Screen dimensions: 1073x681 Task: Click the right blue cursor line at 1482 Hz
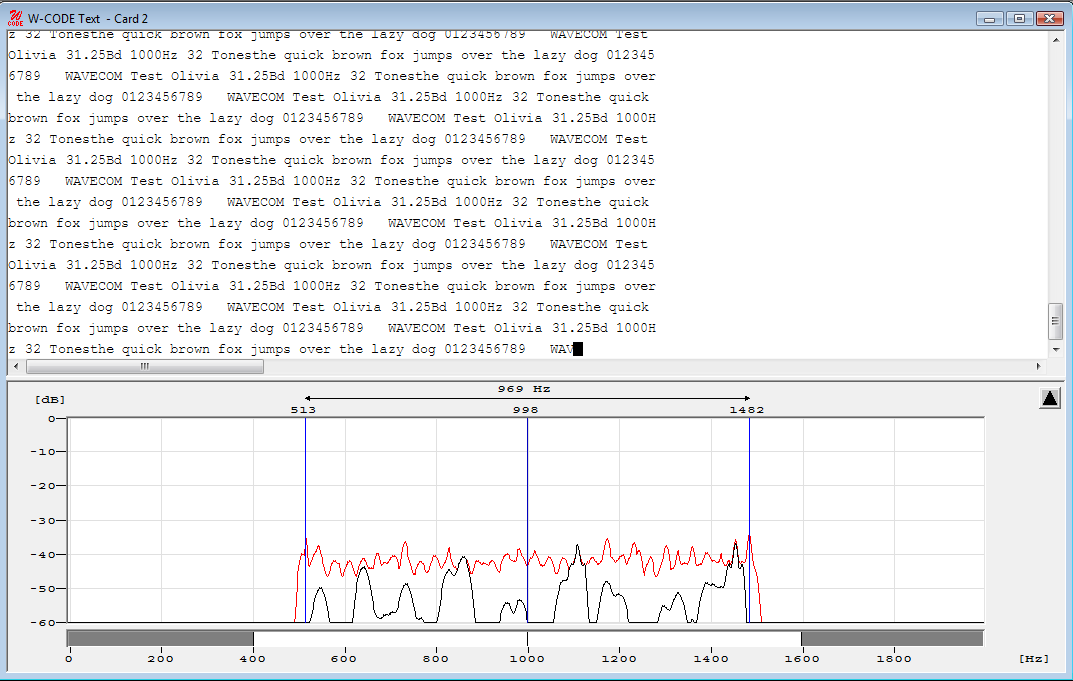click(749, 520)
